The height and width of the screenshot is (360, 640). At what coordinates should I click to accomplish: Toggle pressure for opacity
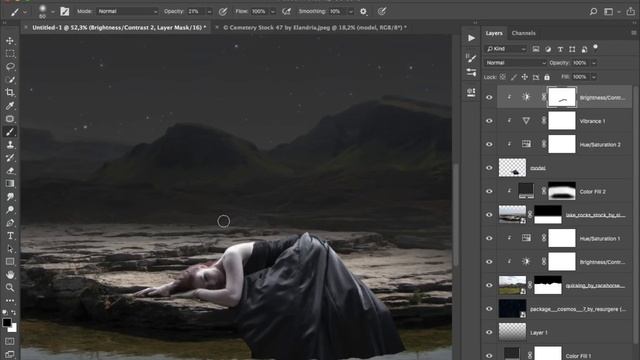coord(223,11)
